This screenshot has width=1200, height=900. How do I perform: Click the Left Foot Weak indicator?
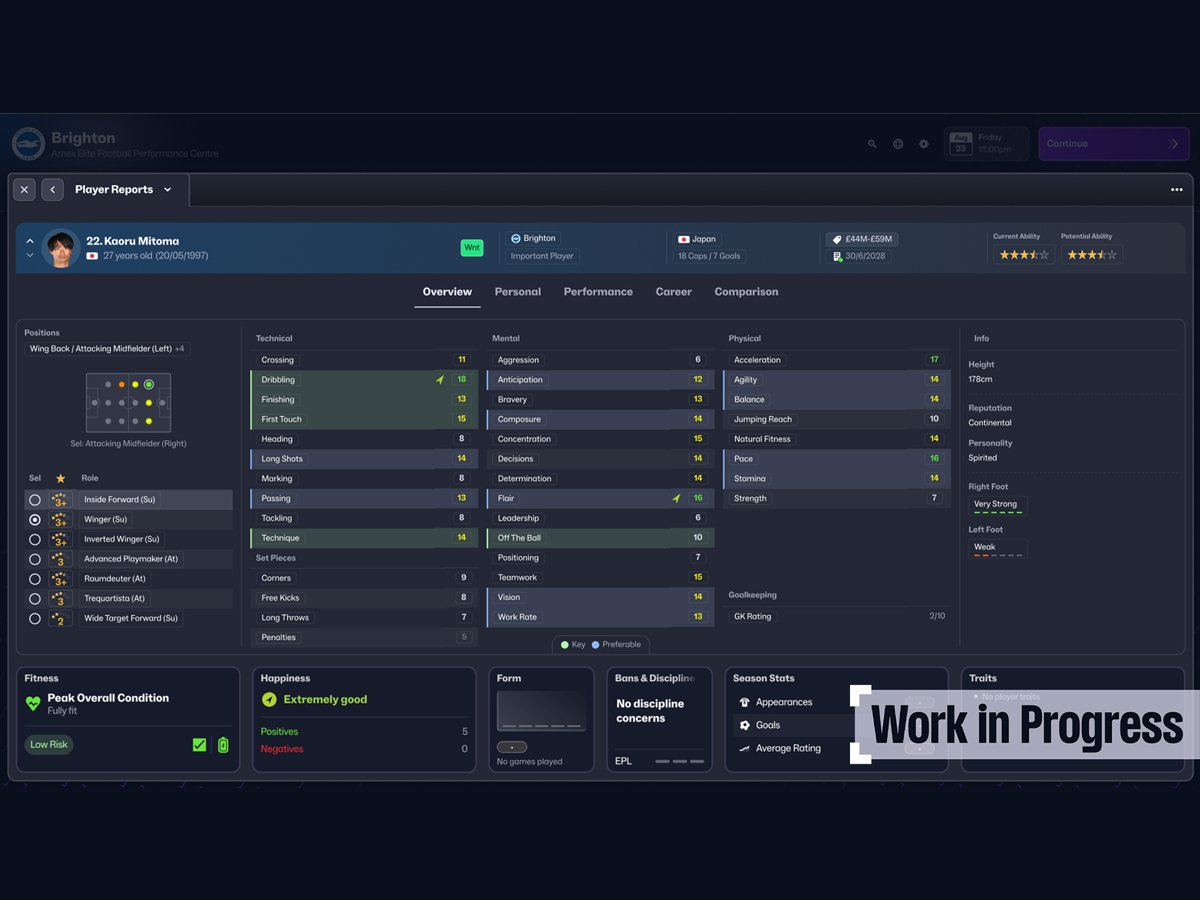(997, 548)
